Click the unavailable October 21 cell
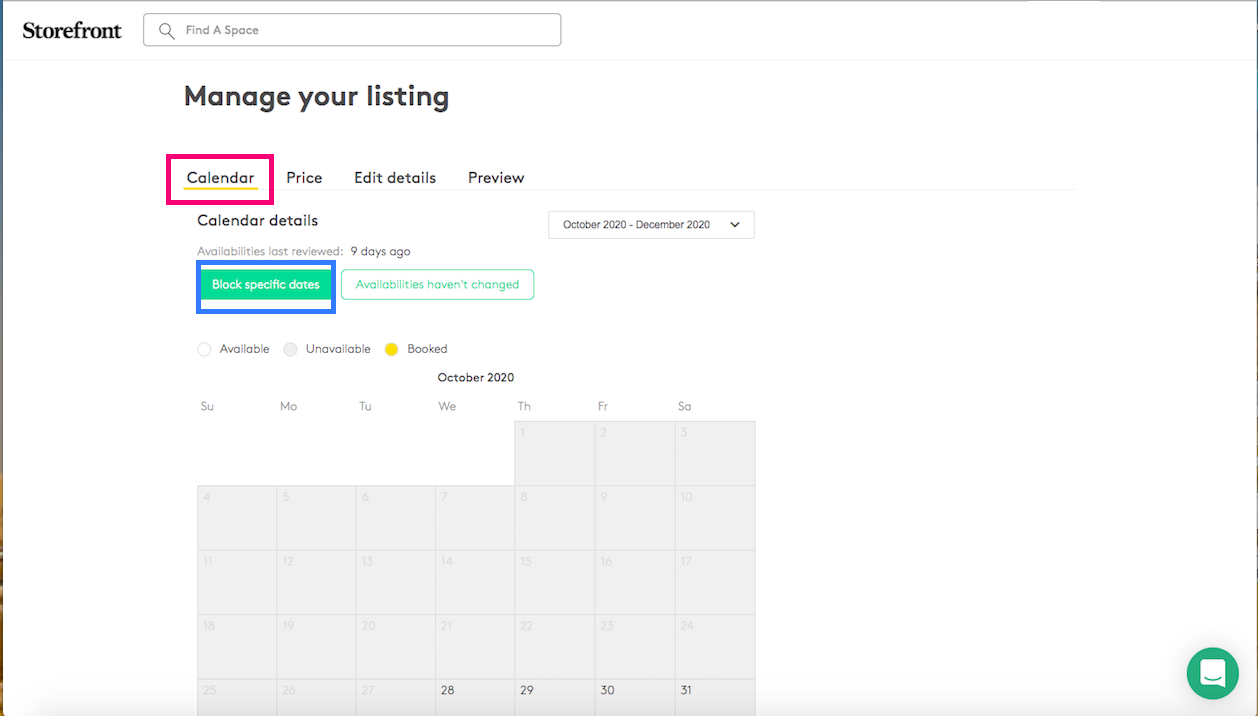This screenshot has width=1258, height=716. [x=475, y=647]
